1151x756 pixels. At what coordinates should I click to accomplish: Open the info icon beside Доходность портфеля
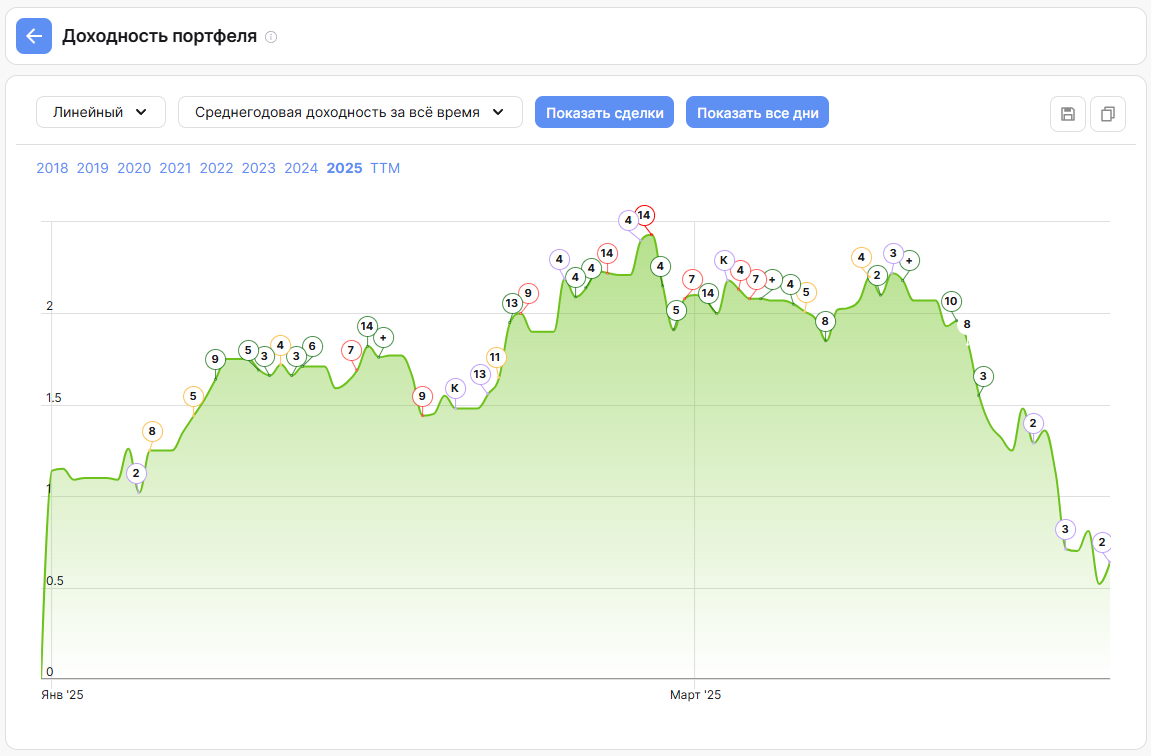tap(271, 37)
